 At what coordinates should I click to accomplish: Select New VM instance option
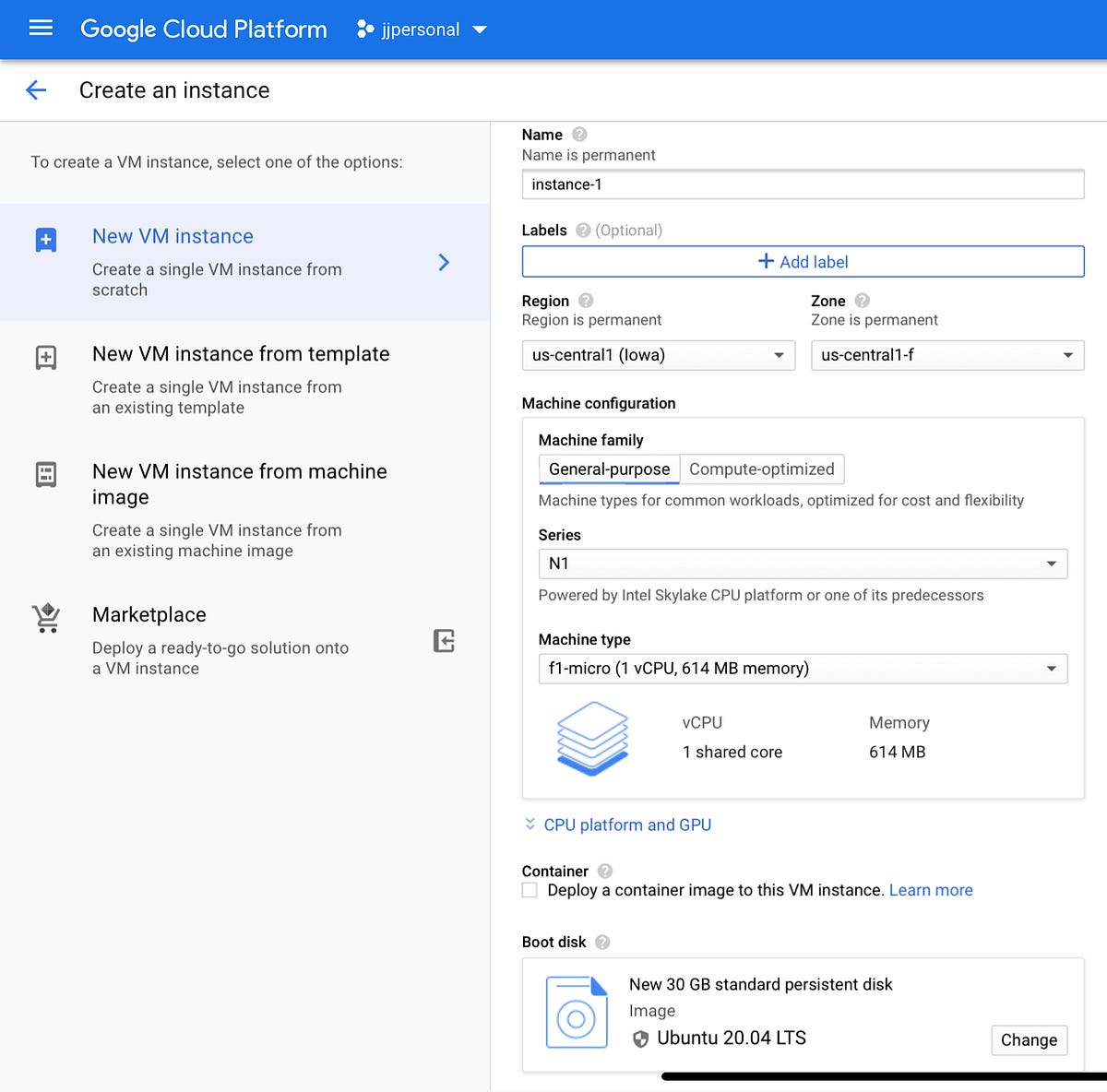pyautogui.click(x=244, y=263)
